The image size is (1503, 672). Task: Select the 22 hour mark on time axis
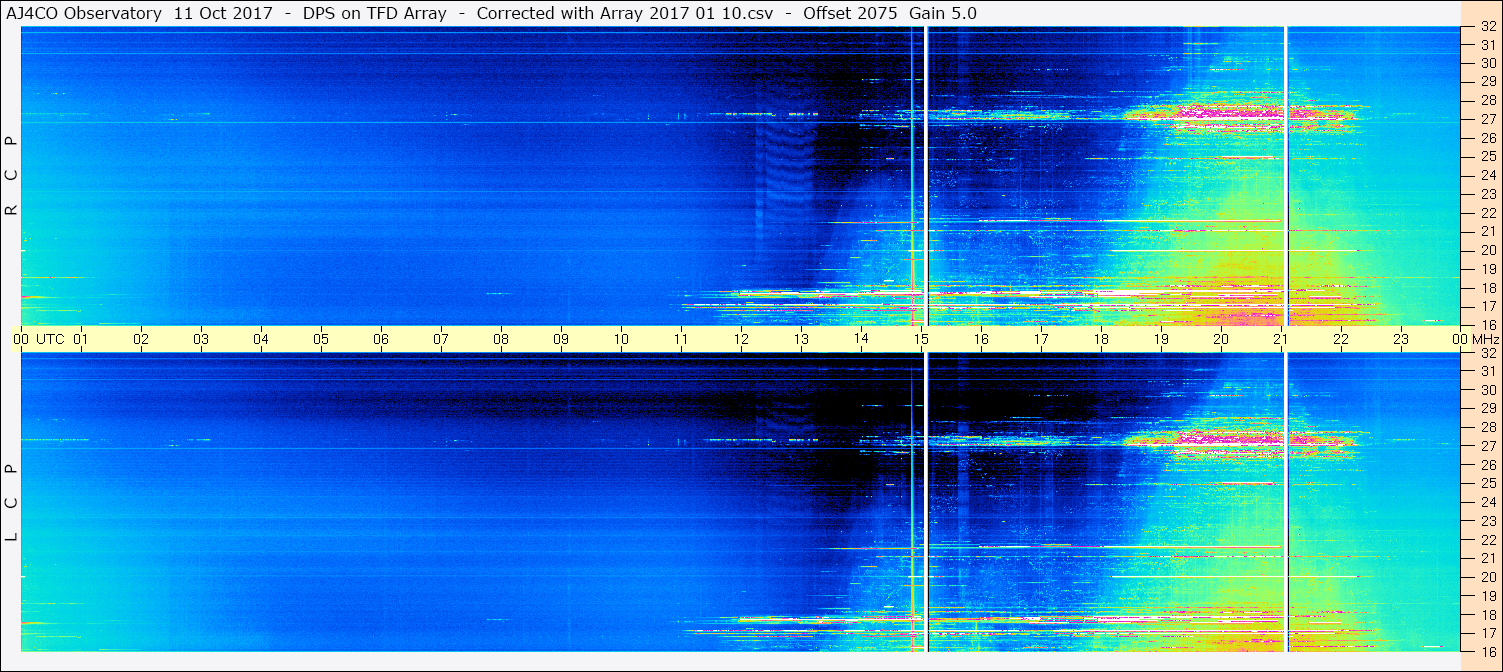pyautogui.click(x=1341, y=339)
